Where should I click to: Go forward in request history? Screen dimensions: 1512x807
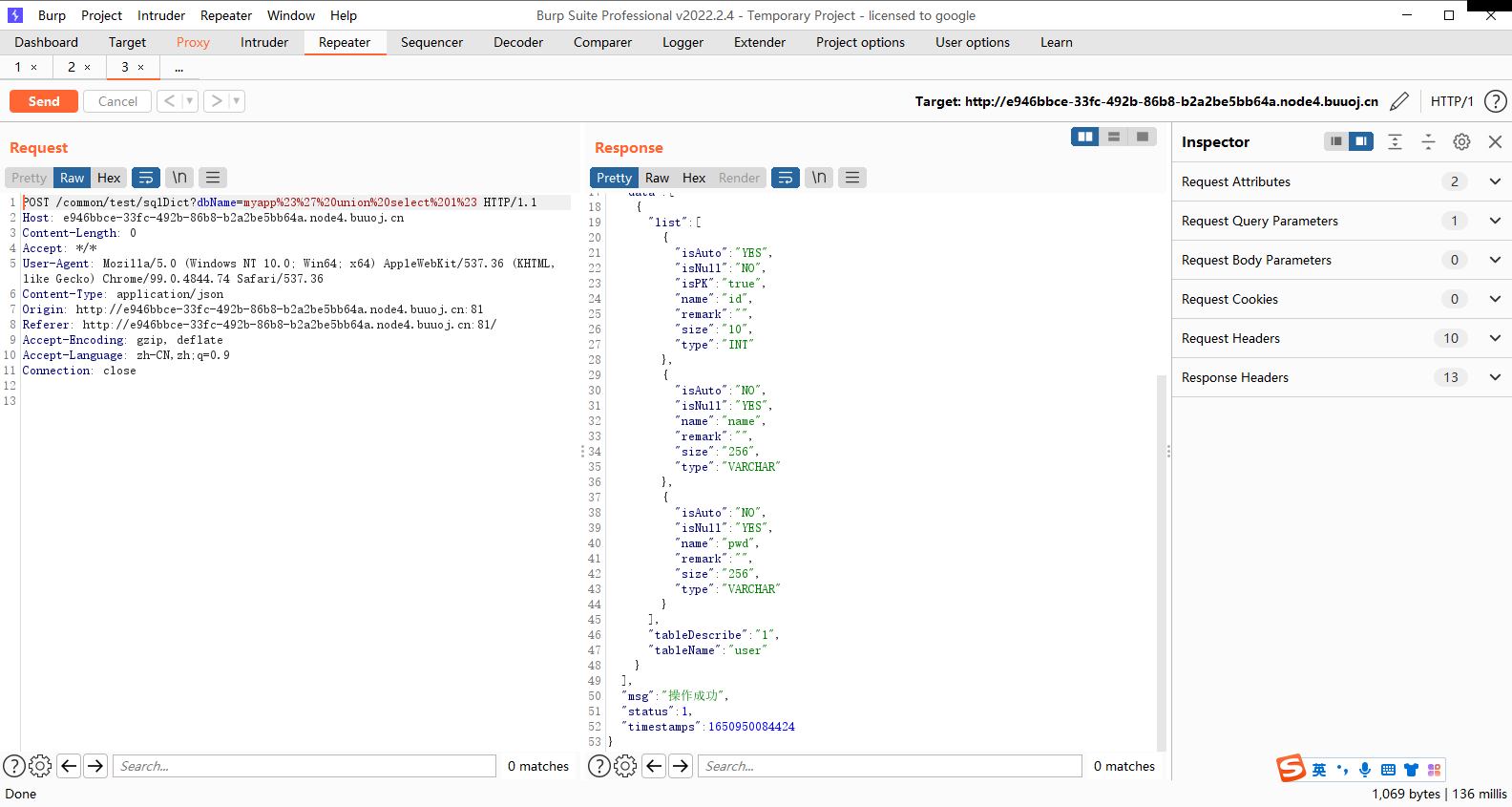point(217,101)
